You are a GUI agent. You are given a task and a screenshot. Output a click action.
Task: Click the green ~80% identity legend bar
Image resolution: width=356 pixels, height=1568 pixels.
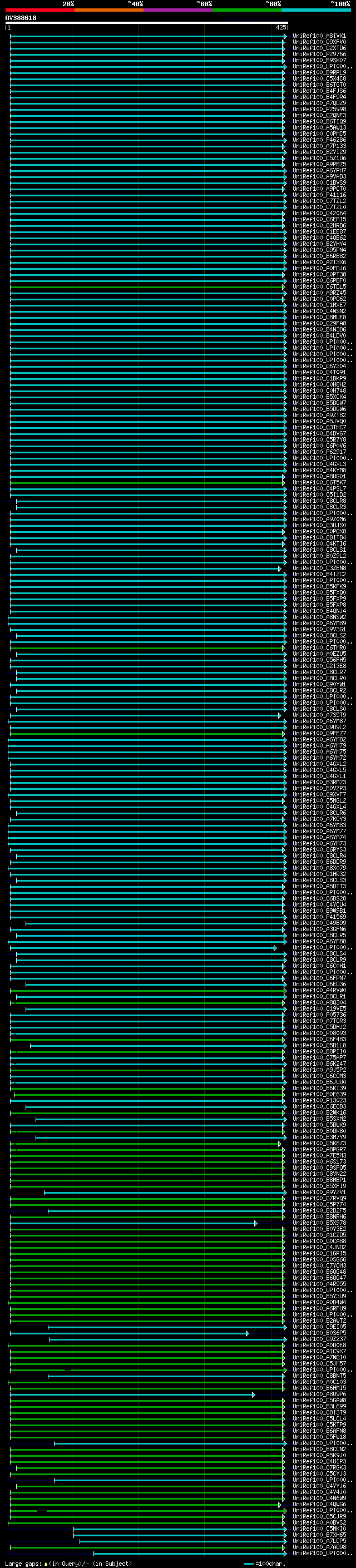(x=247, y=10)
